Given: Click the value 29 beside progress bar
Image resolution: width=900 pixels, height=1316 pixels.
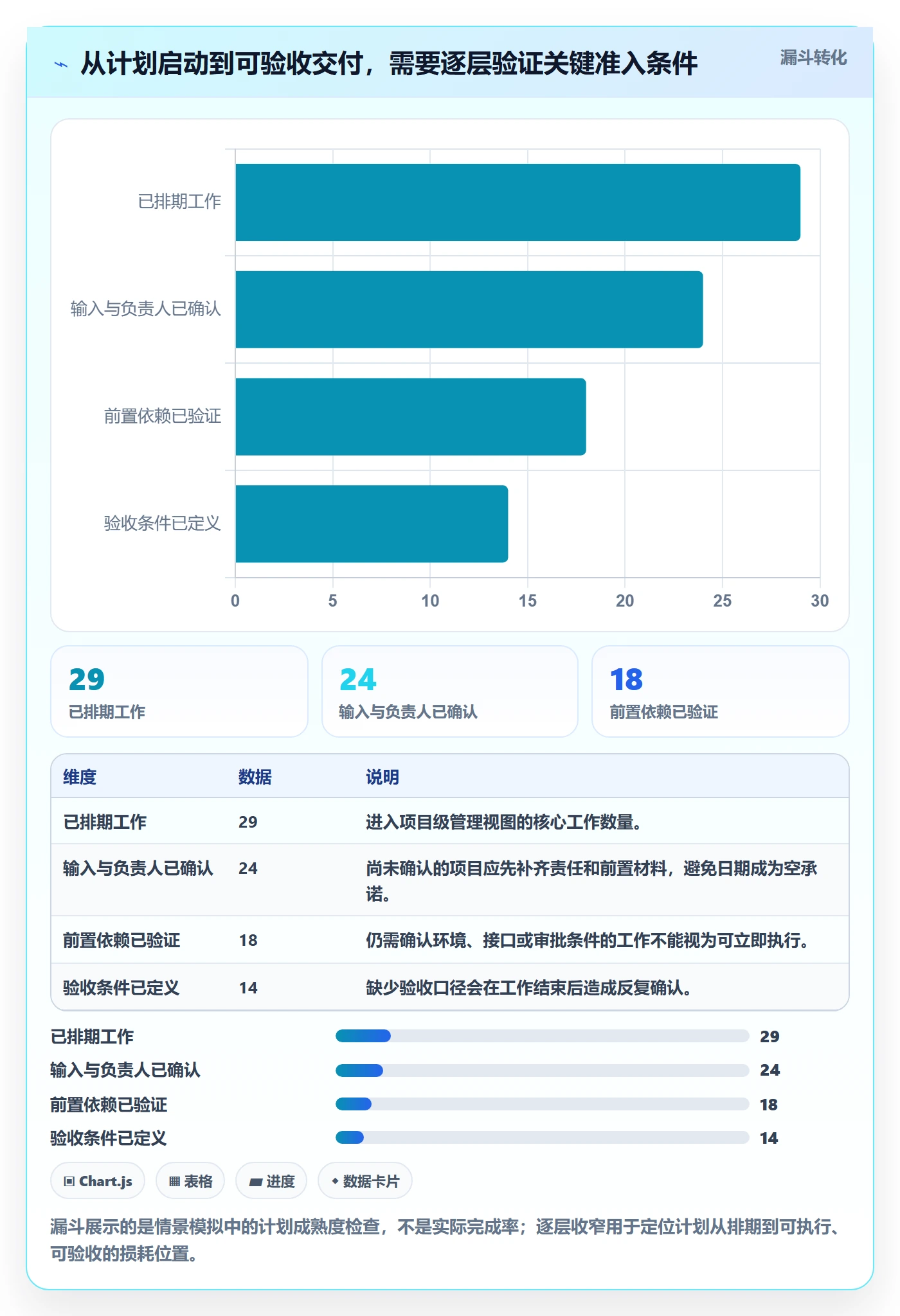Looking at the screenshot, I should [x=770, y=1036].
